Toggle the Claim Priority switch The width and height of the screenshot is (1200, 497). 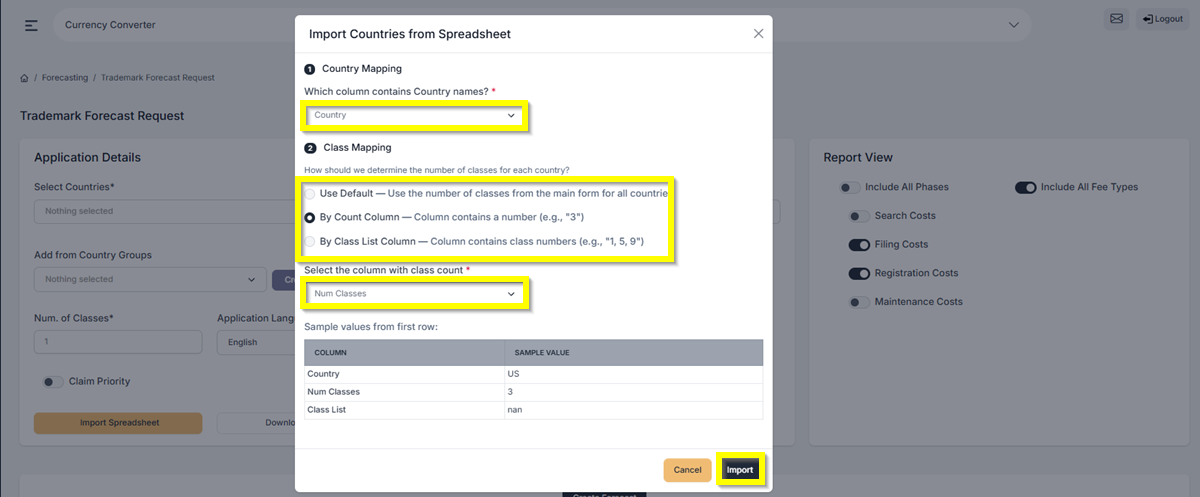click(53, 382)
